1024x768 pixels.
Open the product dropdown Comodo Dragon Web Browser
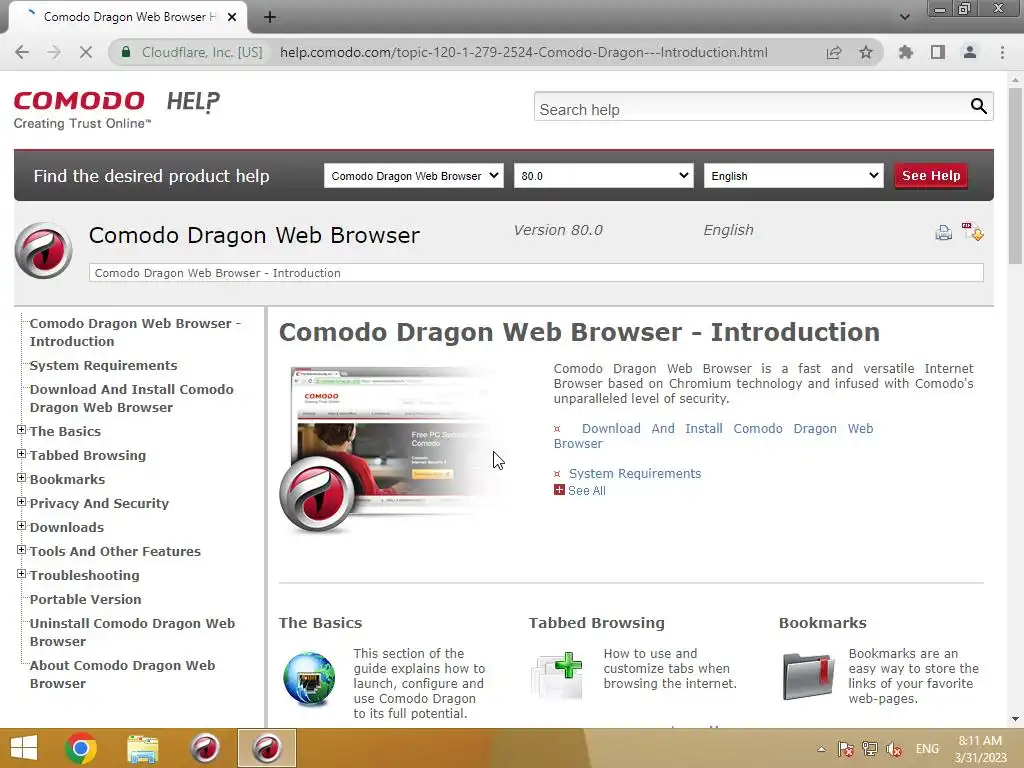[x=414, y=176]
